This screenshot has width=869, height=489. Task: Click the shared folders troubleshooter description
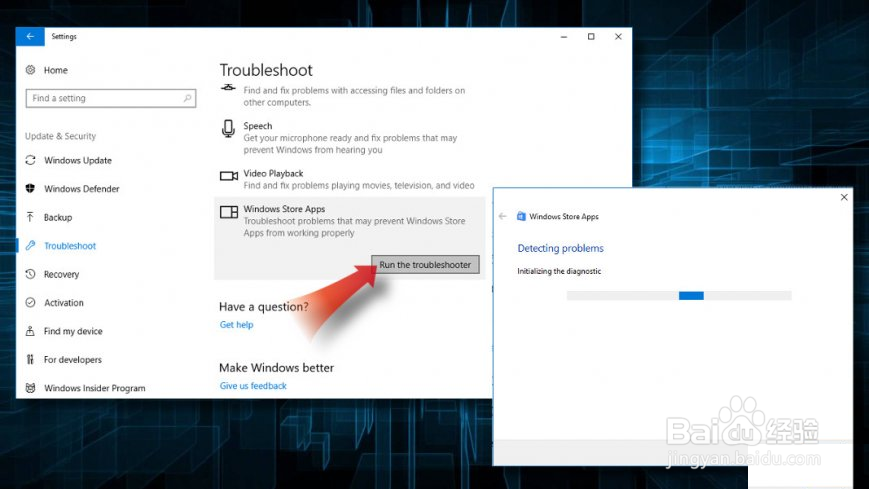pyautogui.click(x=354, y=96)
